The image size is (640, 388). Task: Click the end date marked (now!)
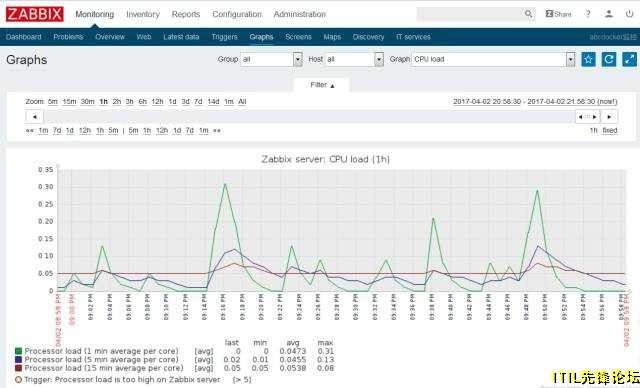click(x=572, y=102)
